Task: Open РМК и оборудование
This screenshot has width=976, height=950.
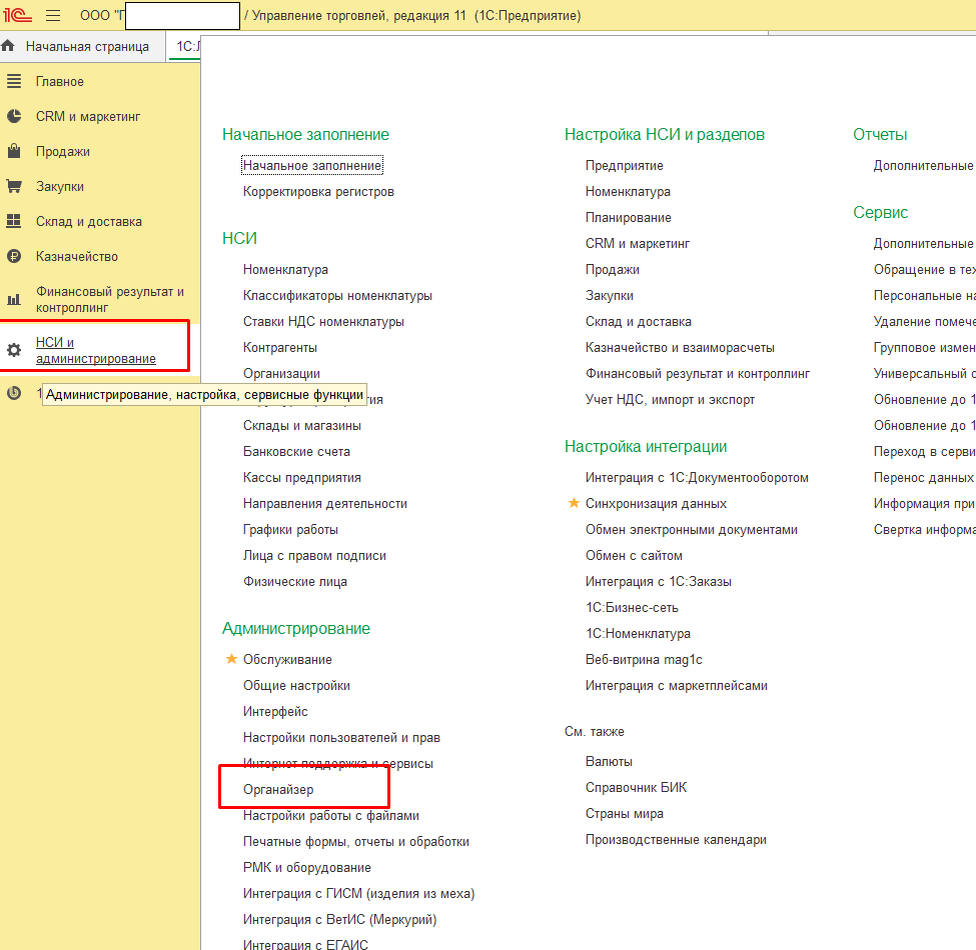Action: 307,868
